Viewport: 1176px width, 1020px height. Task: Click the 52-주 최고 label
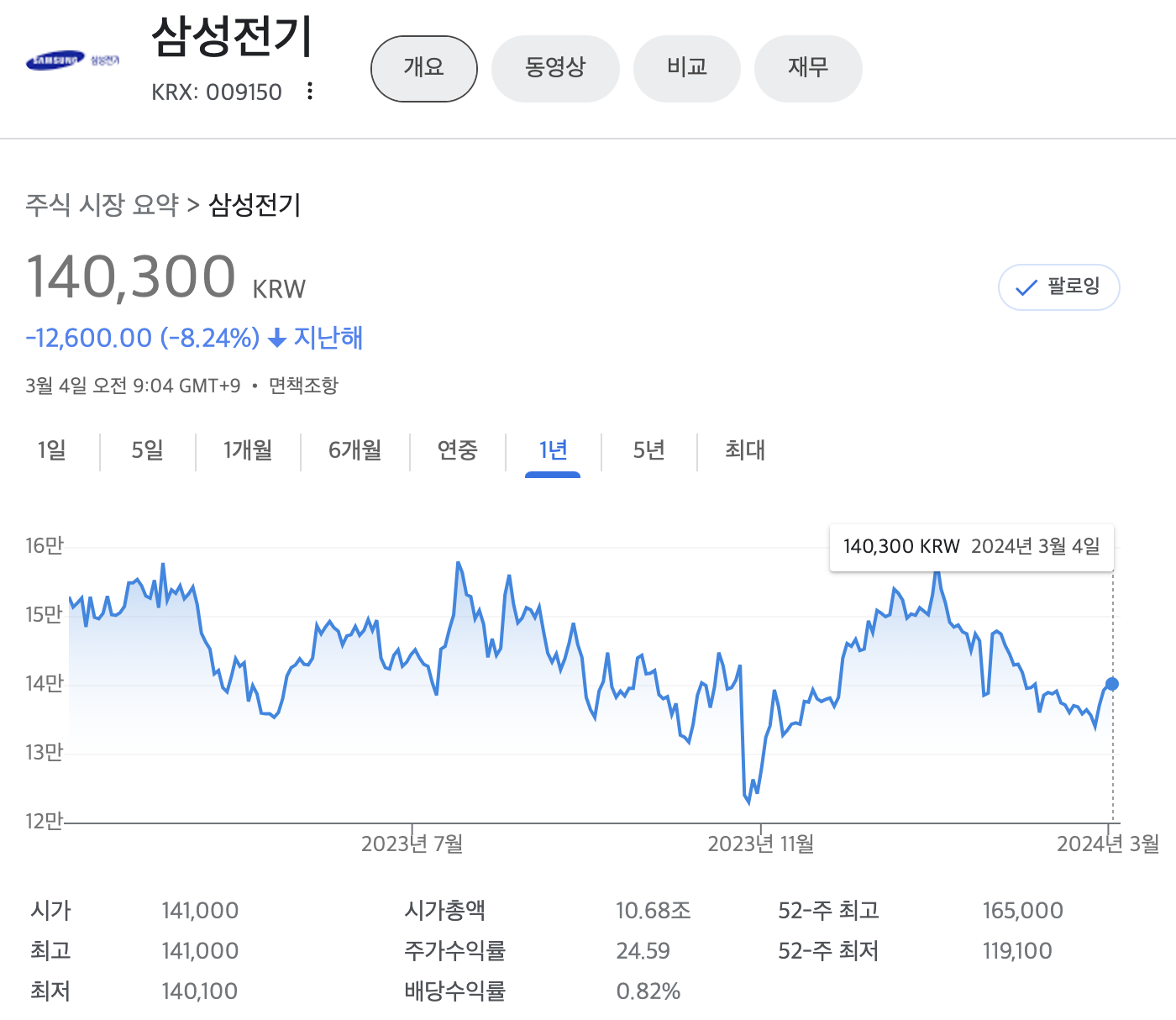click(828, 911)
